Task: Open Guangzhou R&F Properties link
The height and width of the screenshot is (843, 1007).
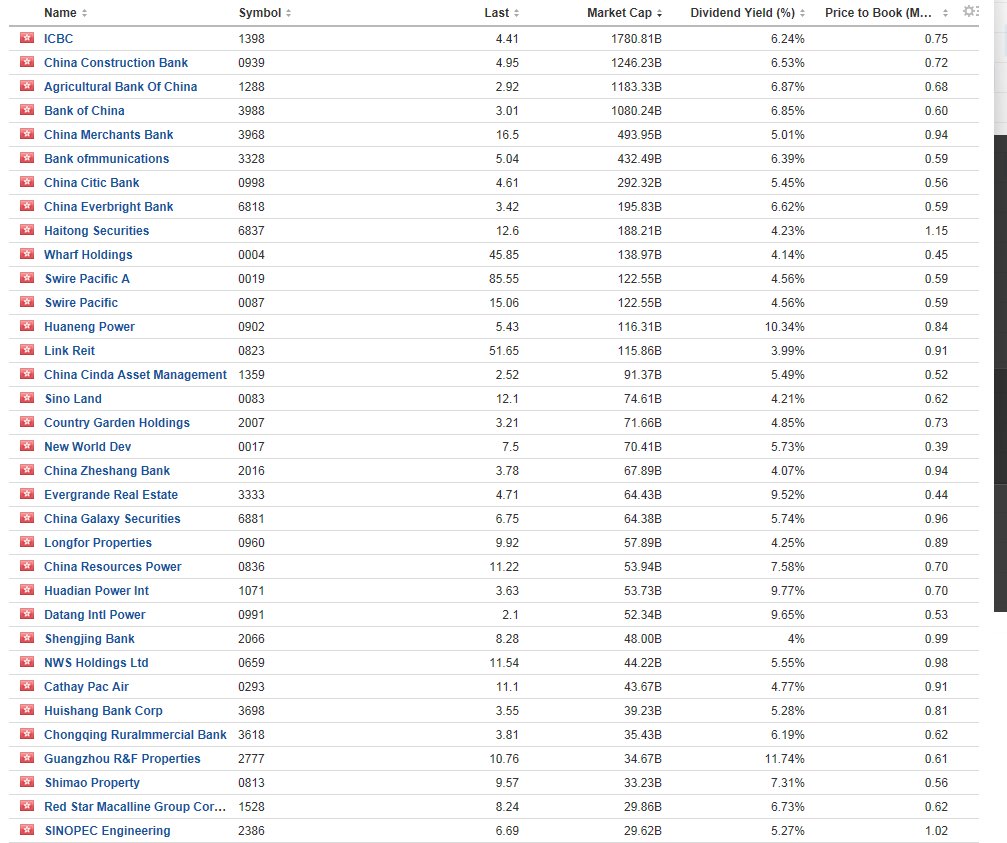Action: click(122, 758)
